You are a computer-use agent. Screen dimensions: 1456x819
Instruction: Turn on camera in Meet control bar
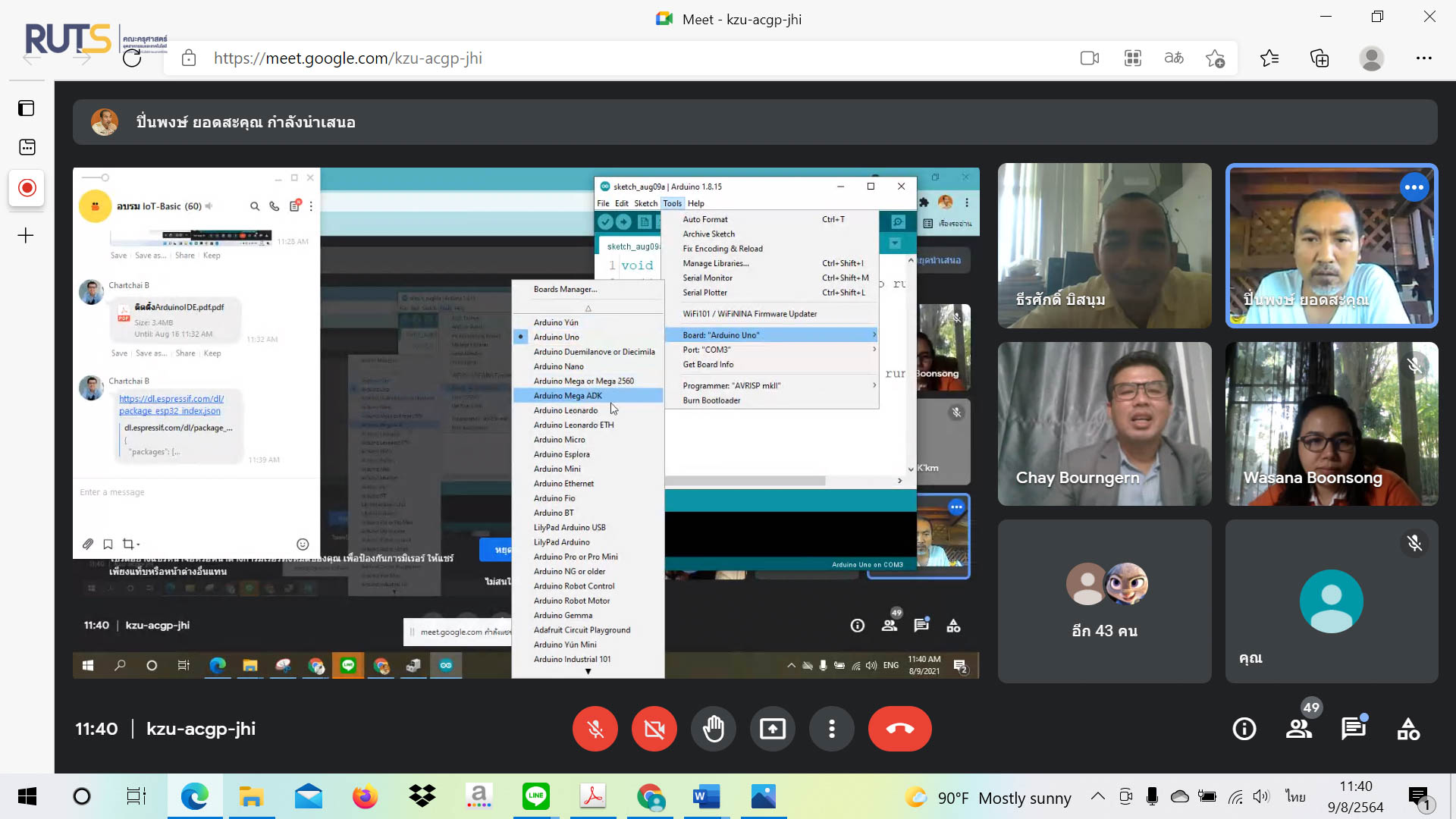coord(654,729)
